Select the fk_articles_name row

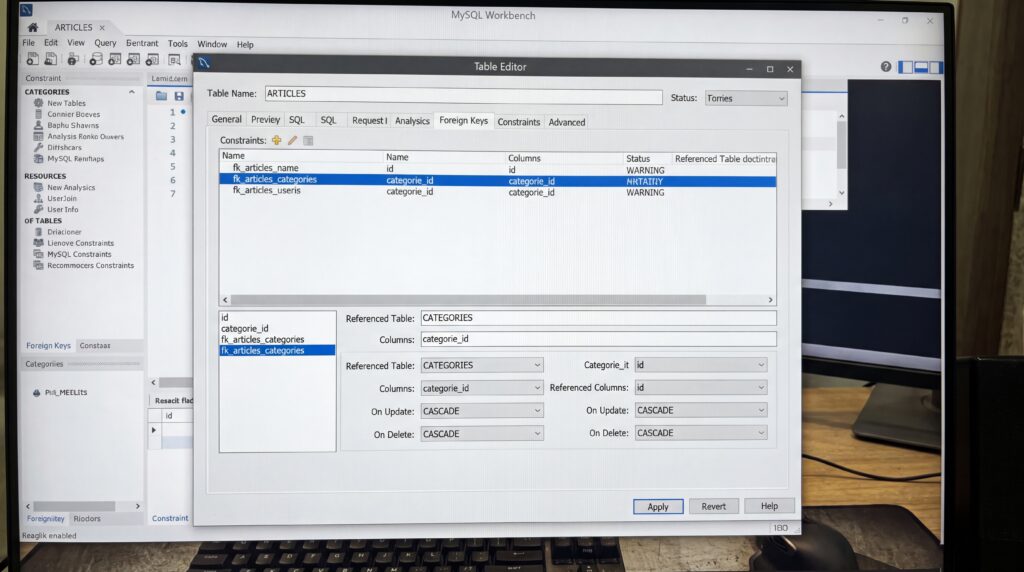coord(498,168)
